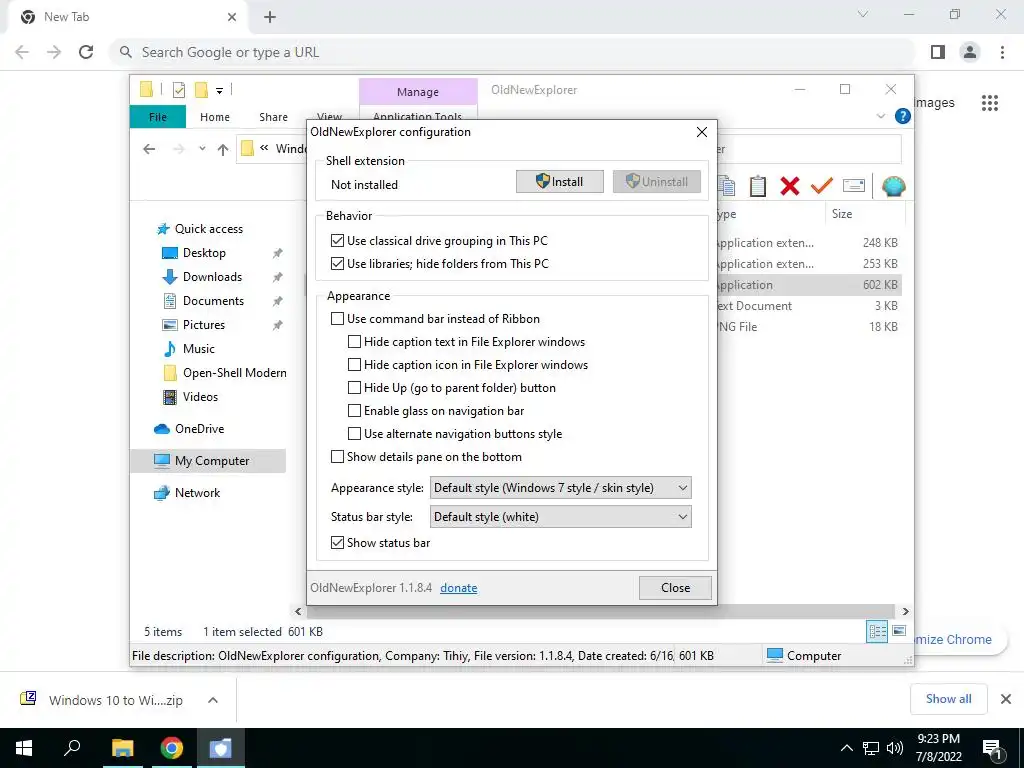The image size is (1024, 768).
Task: Select the Manage contextual tab
Action: click(x=418, y=92)
